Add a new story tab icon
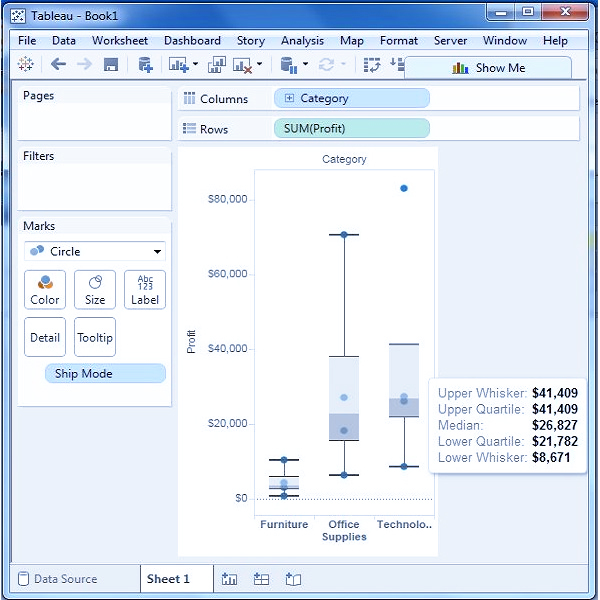The image size is (600, 600). point(293,579)
